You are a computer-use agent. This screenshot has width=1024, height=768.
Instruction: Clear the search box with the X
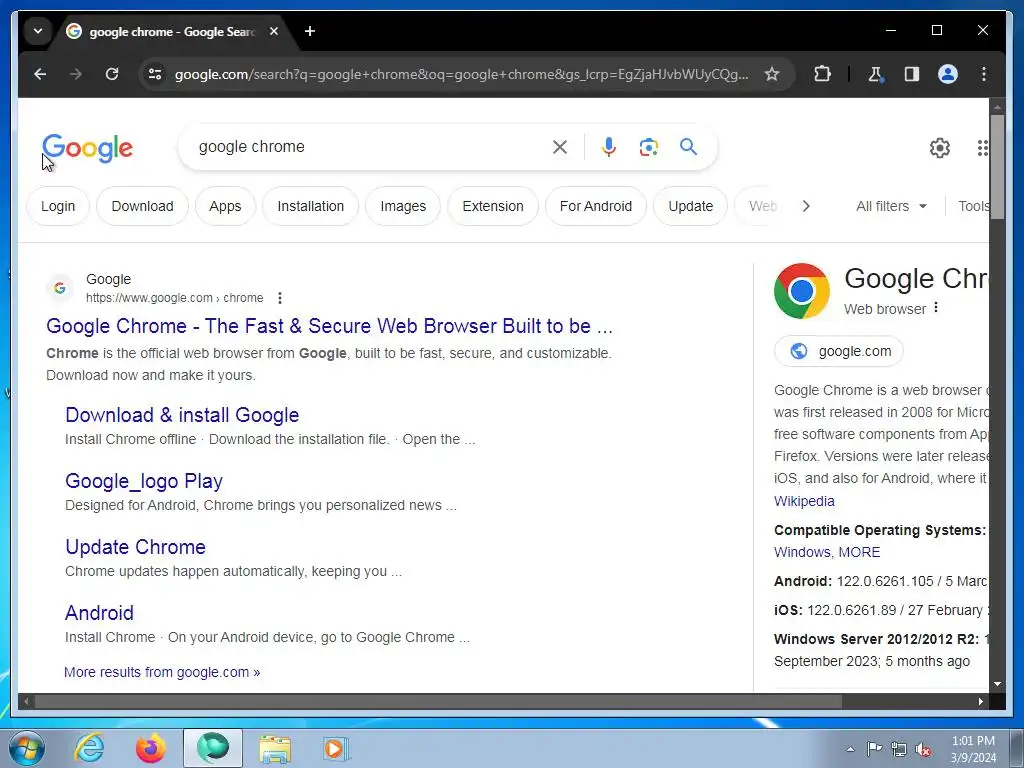point(560,147)
